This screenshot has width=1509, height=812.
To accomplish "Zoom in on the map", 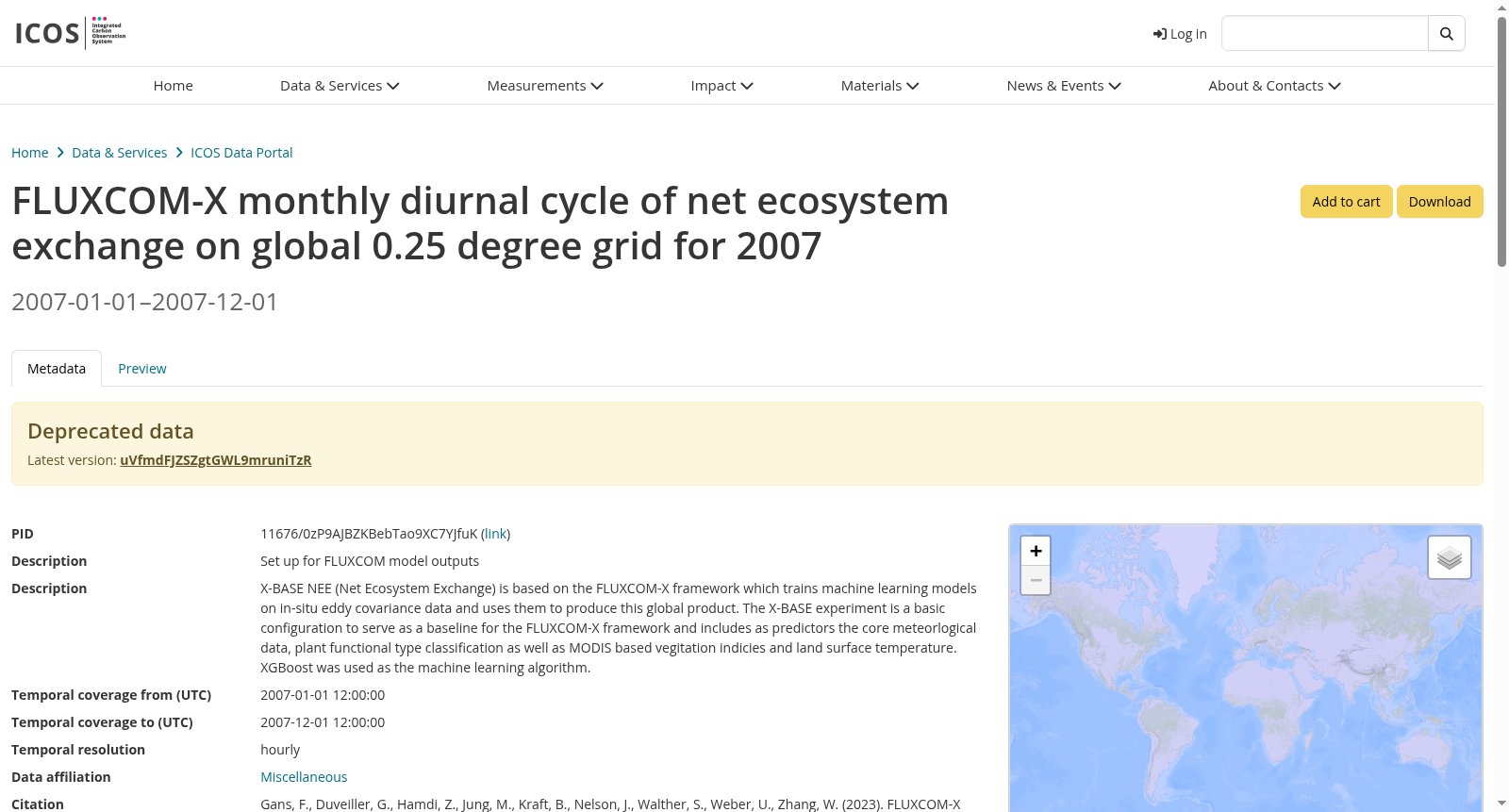I will (x=1036, y=551).
